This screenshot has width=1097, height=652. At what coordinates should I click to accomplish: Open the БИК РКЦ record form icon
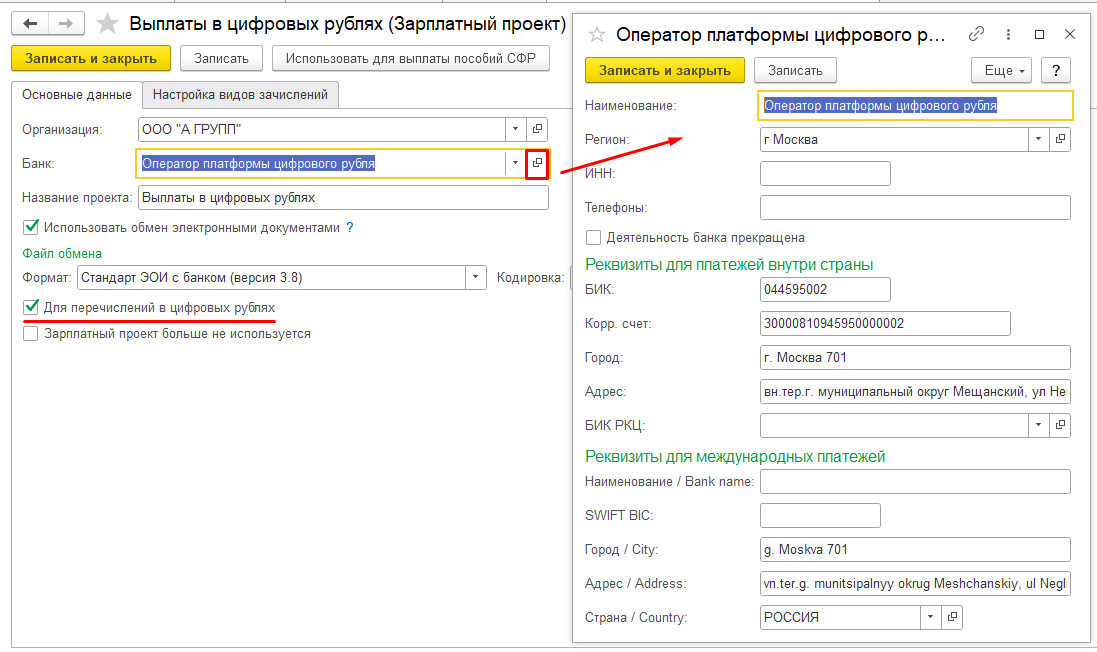click(1061, 425)
